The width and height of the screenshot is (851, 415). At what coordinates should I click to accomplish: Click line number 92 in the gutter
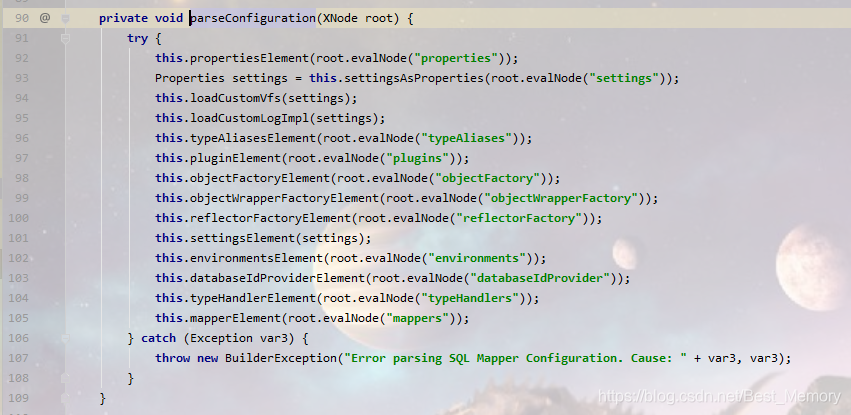coord(22,58)
